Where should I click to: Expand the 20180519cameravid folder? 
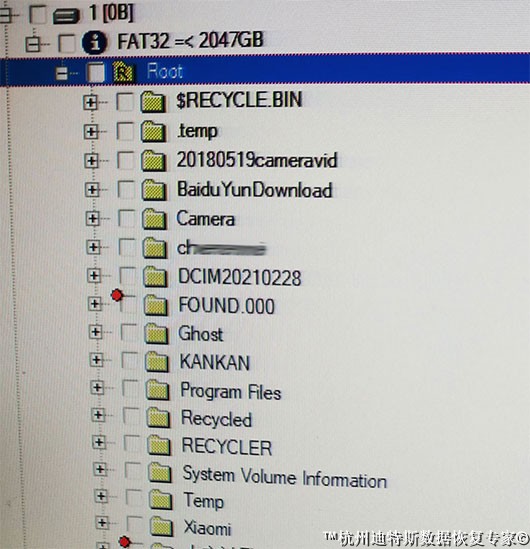[x=91, y=161]
